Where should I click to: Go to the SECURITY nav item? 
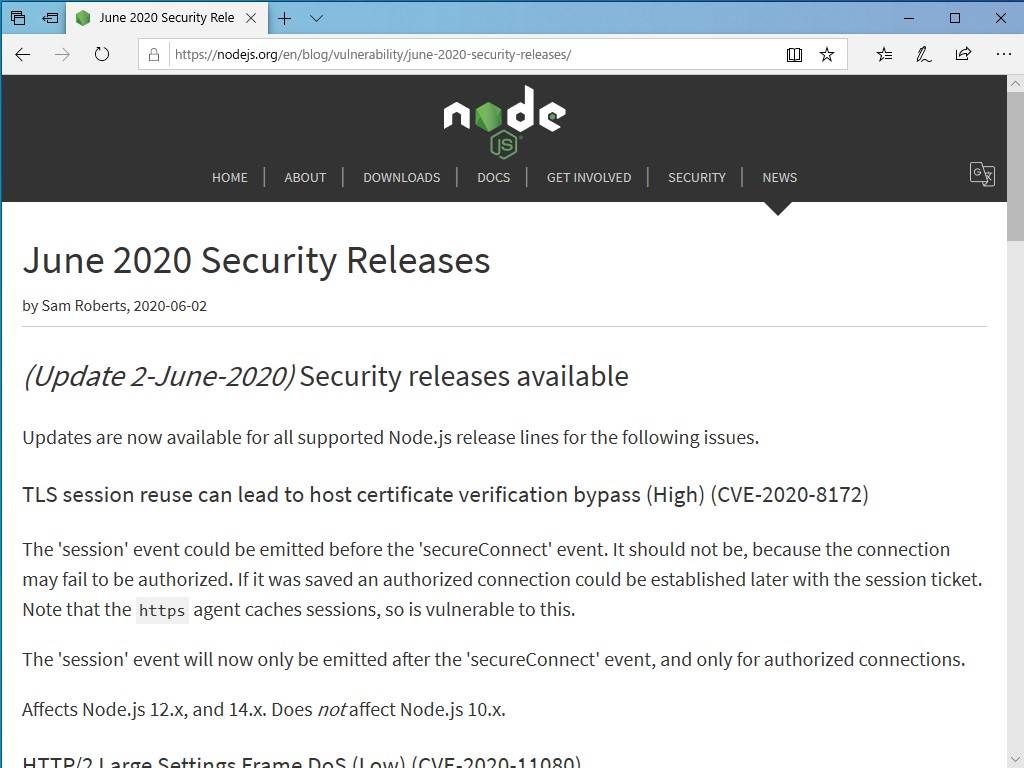[x=696, y=177]
